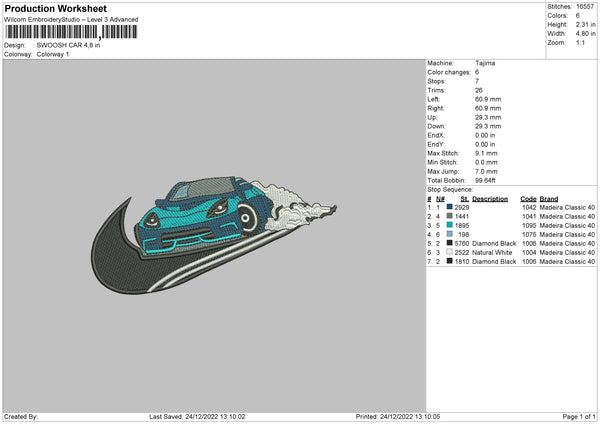Click the Width value 4.80 in

point(585,34)
